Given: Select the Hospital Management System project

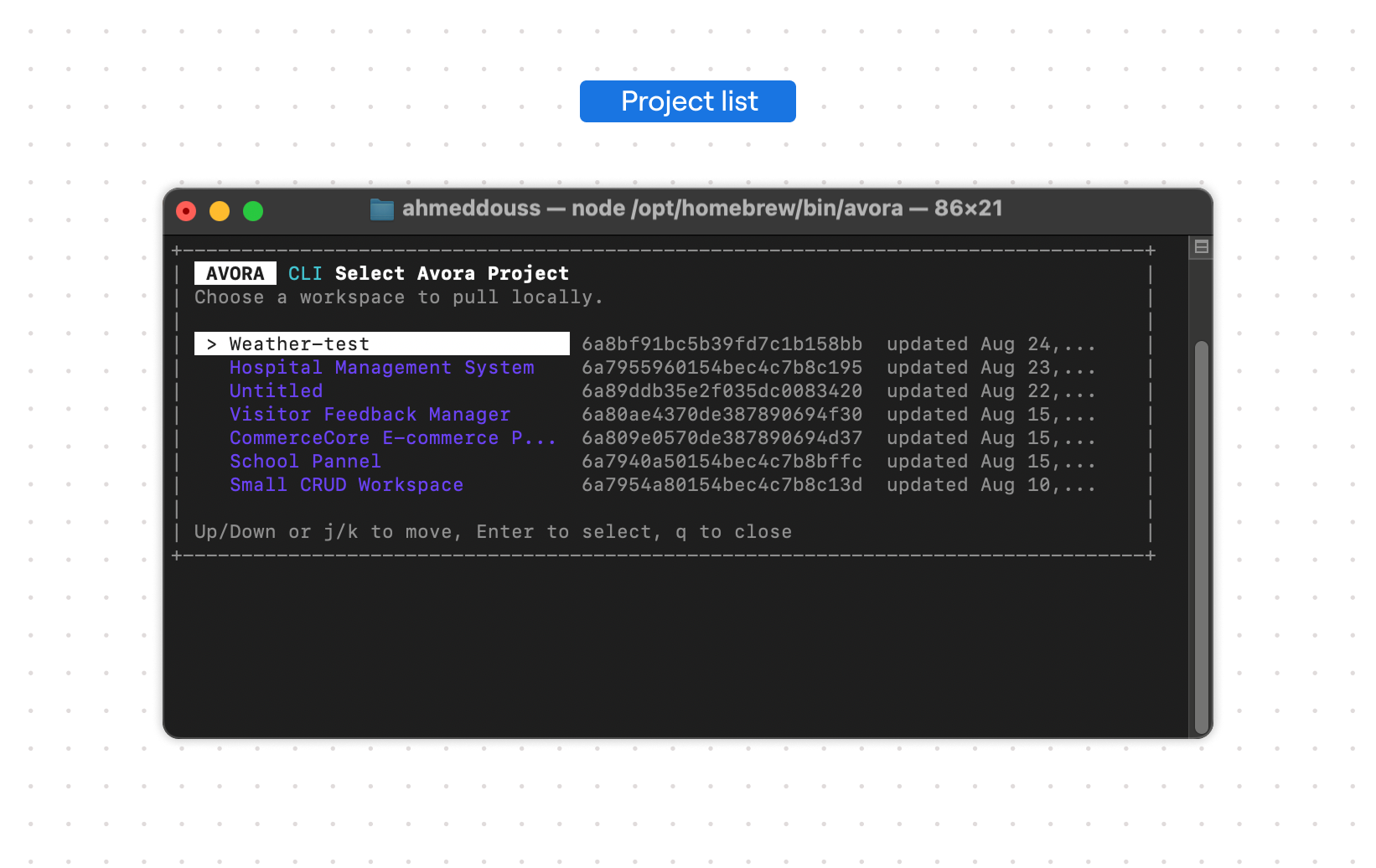Looking at the screenshot, I should tap(382, 368).
